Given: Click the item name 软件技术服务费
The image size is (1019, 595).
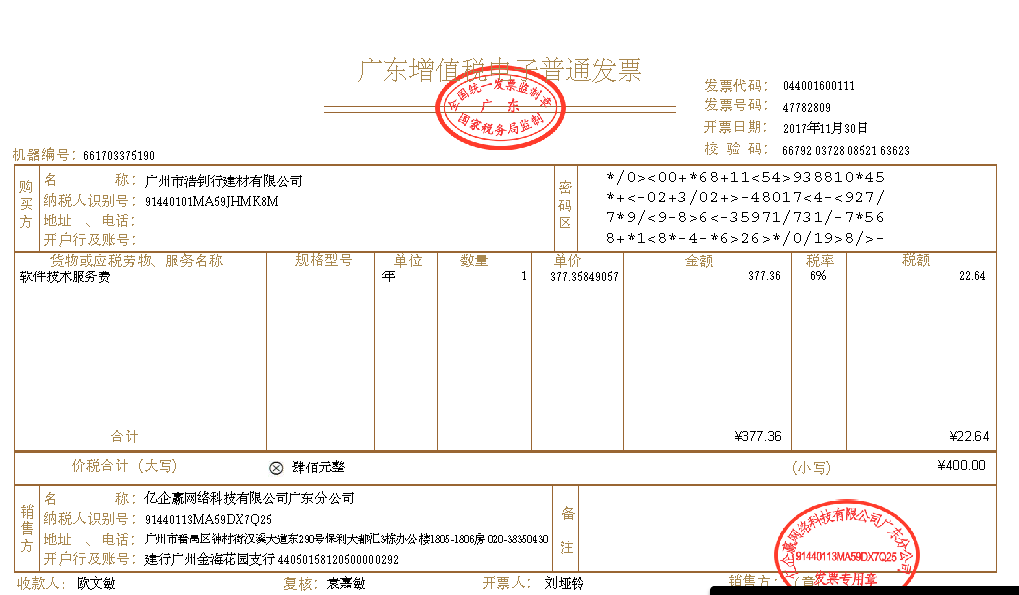Looking at the screenshot, I should click(65, 277).
